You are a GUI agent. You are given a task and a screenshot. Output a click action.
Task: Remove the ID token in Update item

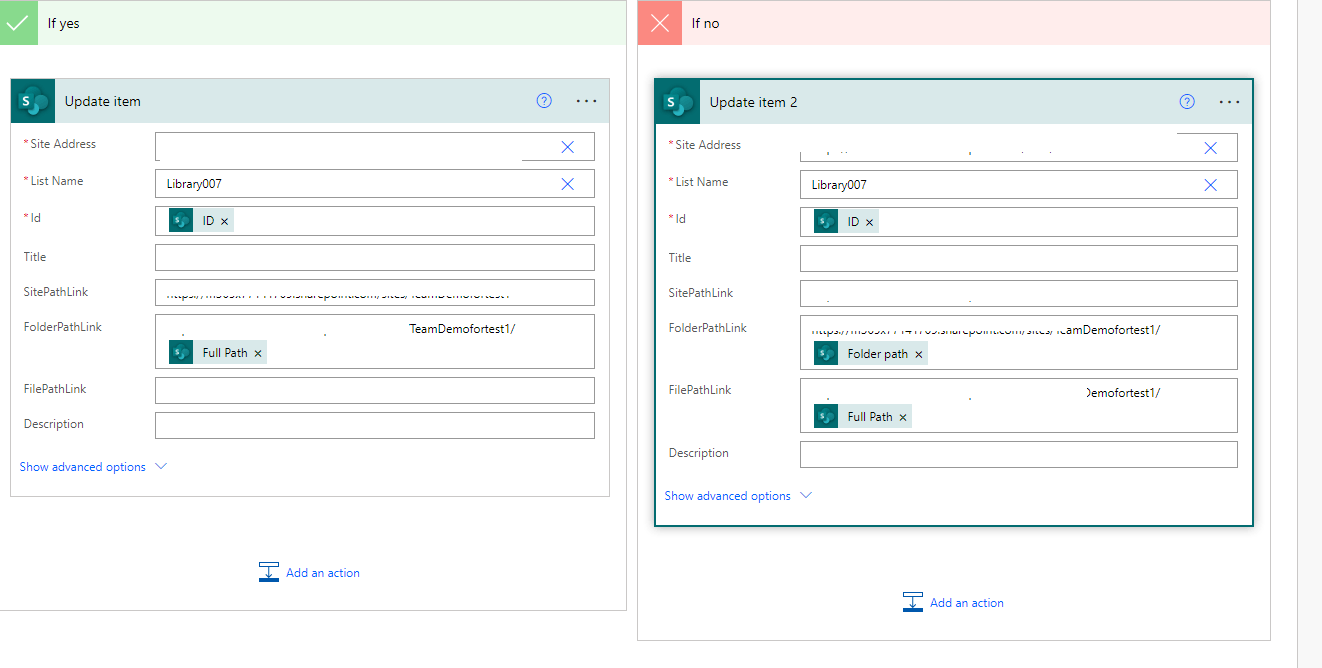click(224, 221)
